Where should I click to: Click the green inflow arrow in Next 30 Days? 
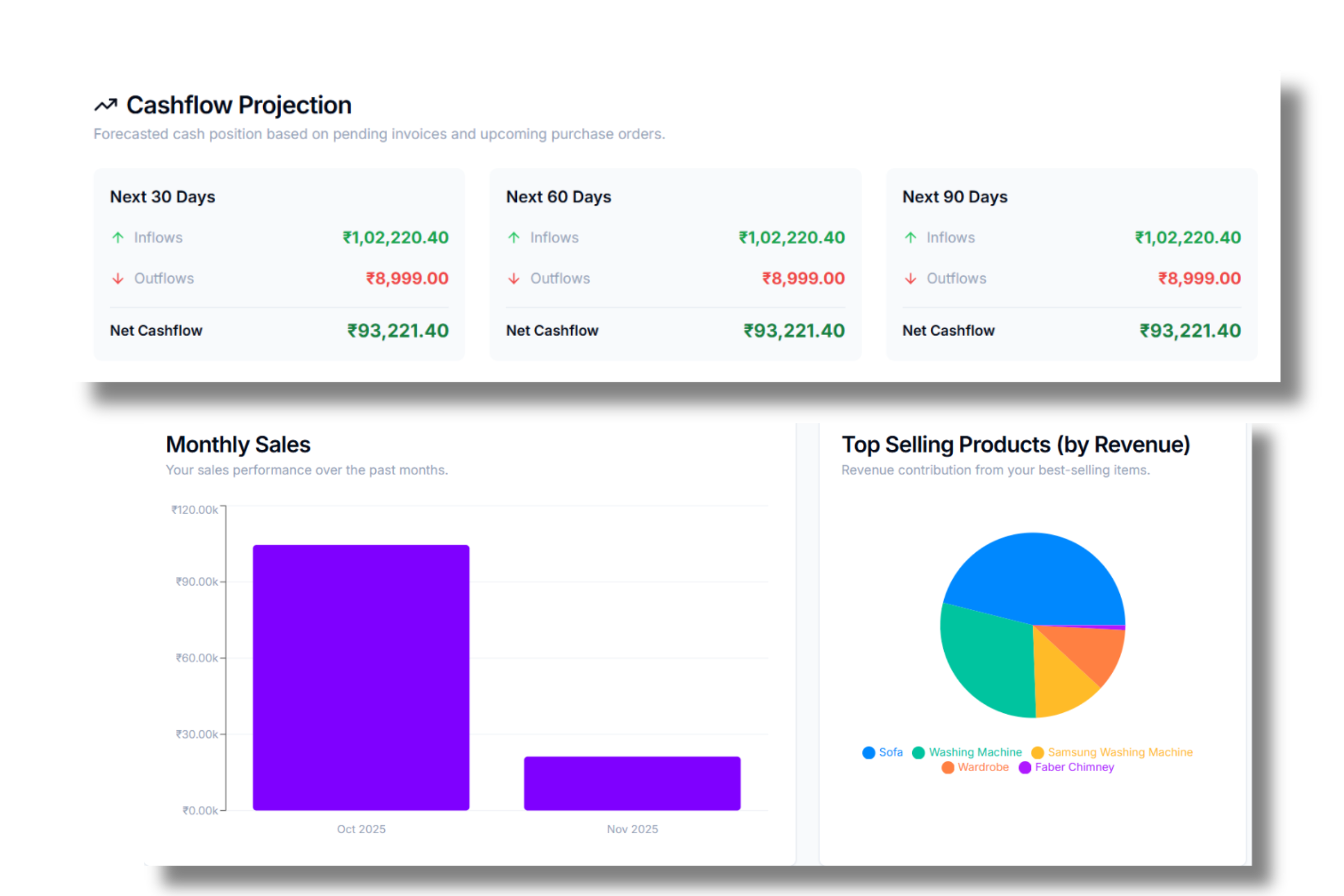tap(117, 237)
